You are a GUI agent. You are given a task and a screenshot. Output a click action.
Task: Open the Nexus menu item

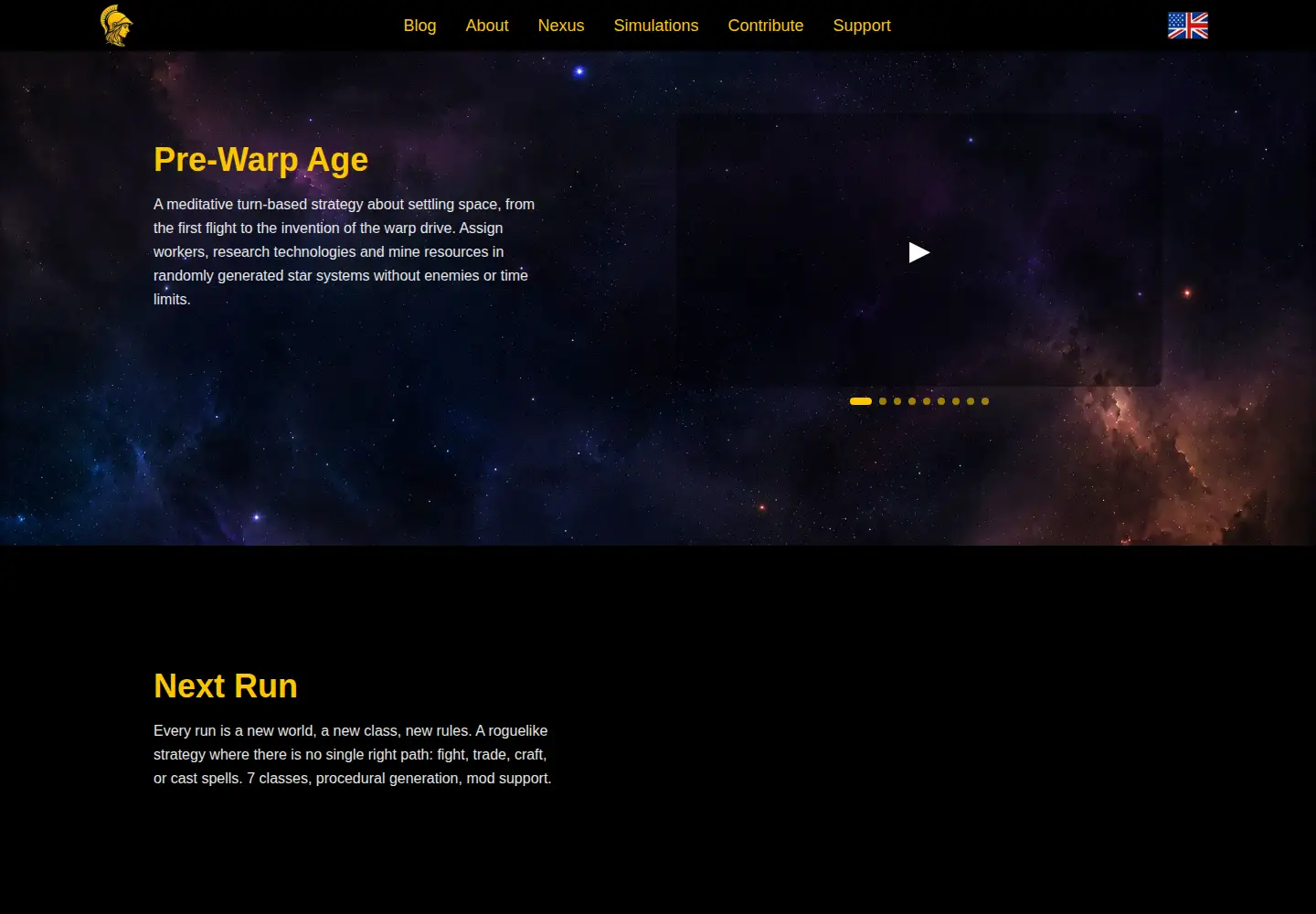561,26
